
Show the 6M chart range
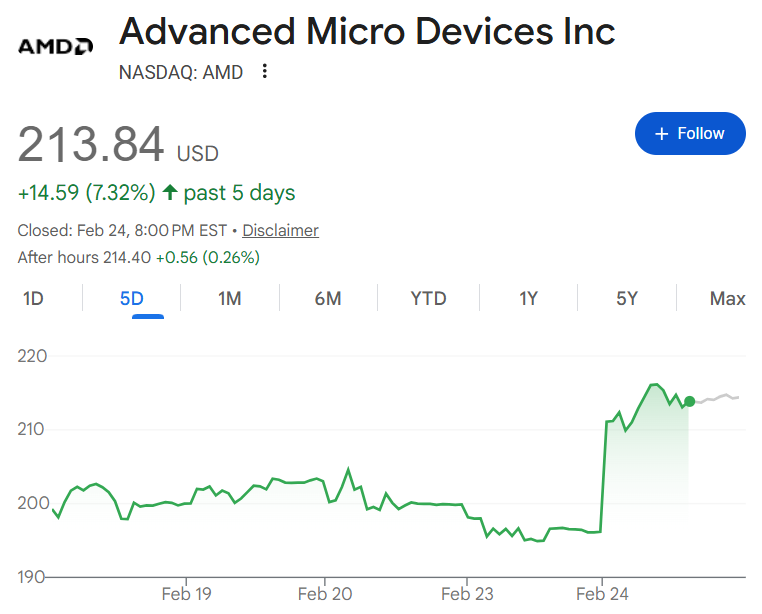click(x=328, y=298)
